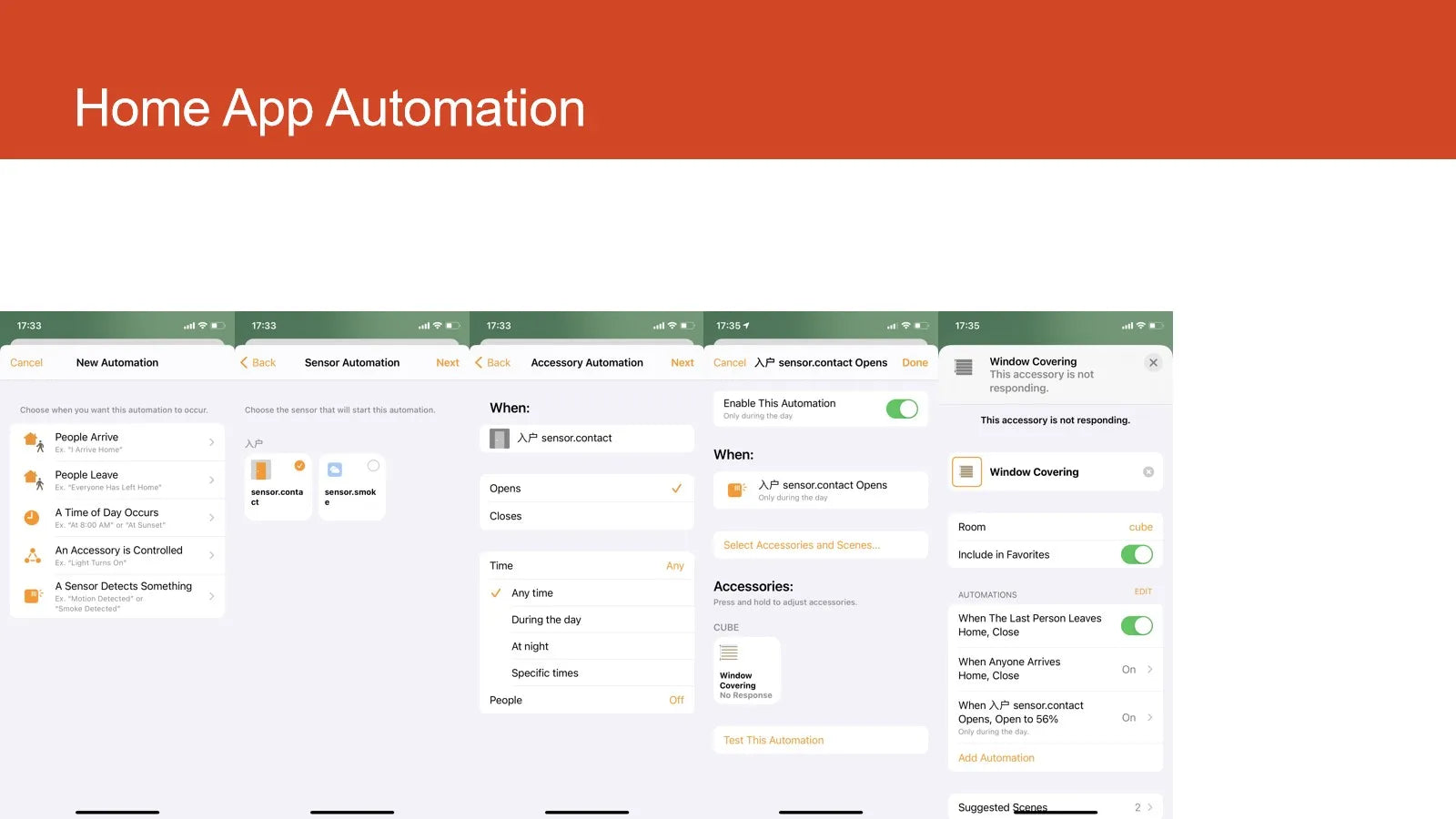The height and width of the screenshot is (819, 1456).
Task: Select During the day time option
Action: click(x=546, y=620)
